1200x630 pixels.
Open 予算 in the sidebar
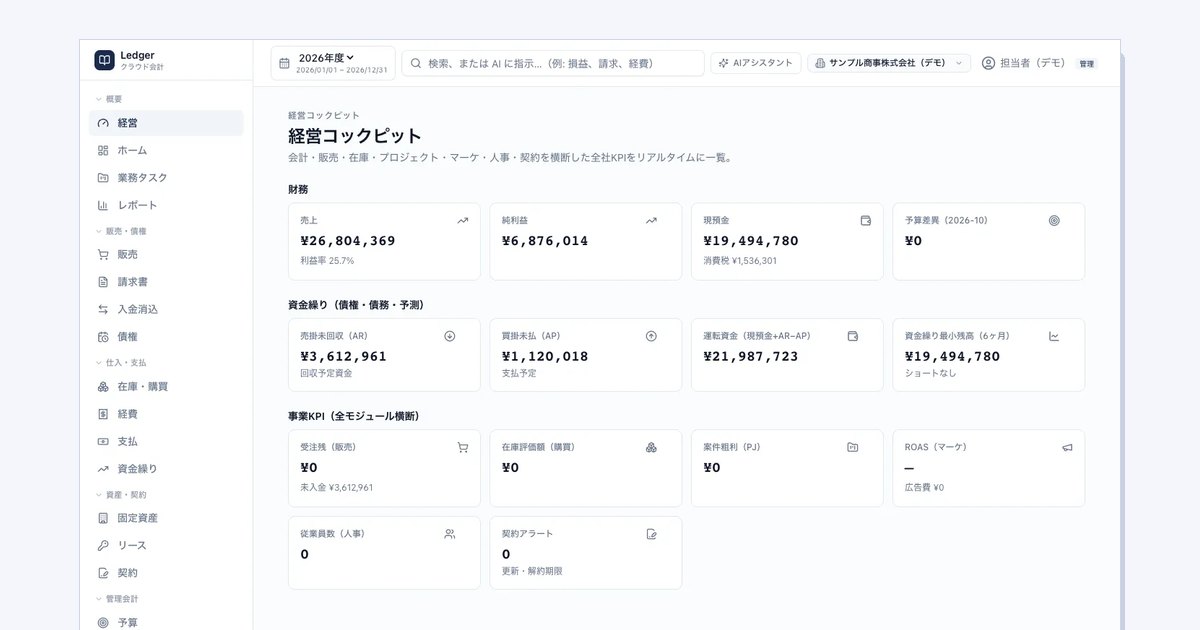(166, 622)
